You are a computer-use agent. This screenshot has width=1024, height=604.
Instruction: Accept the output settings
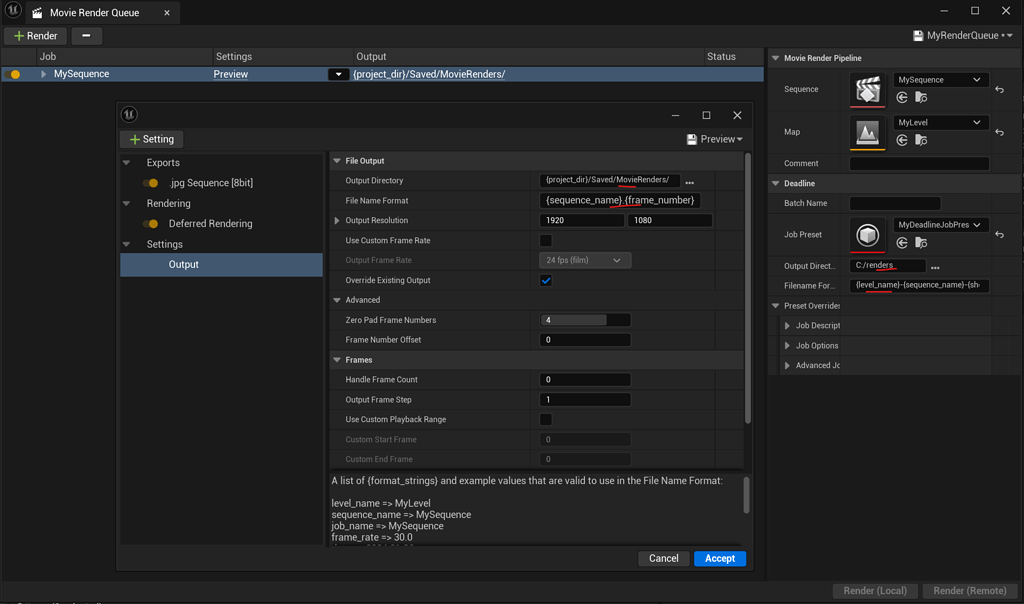tap(719, 558)
